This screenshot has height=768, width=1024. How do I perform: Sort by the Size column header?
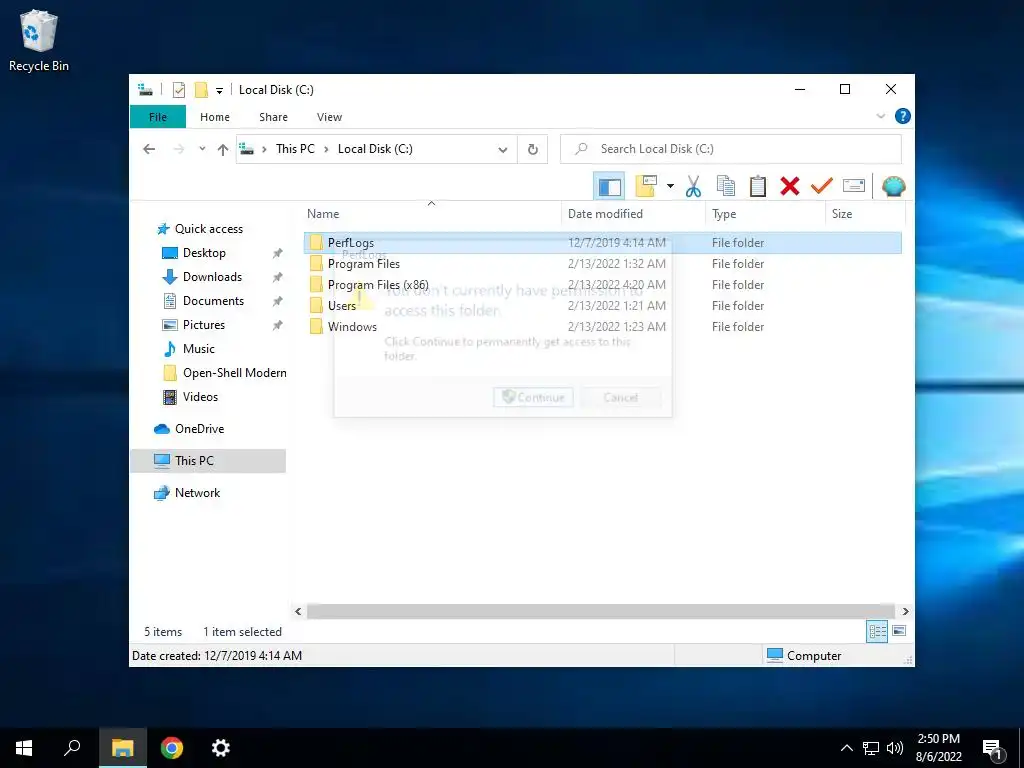865,214
